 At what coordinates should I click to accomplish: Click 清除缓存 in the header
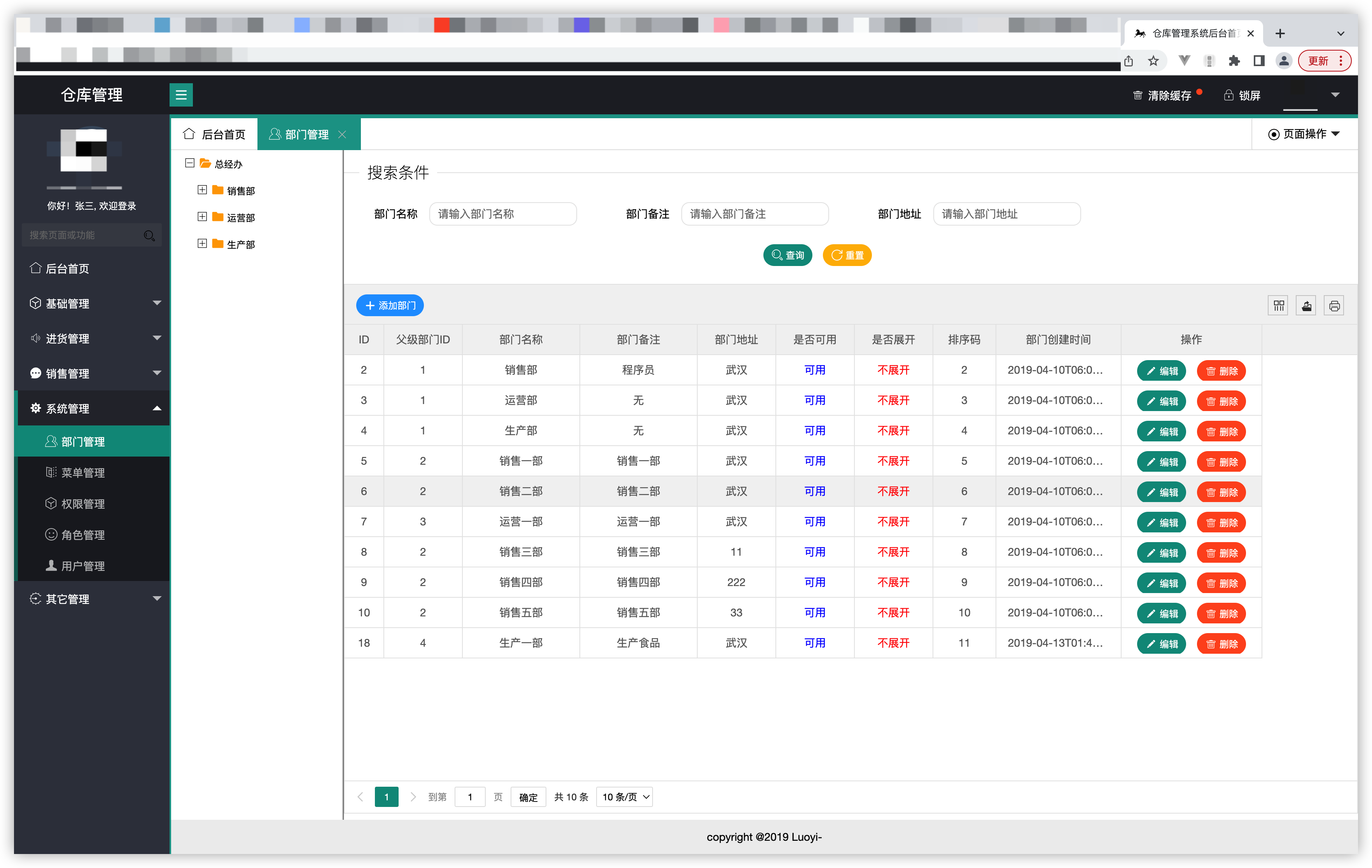(x=1169, y=96)
